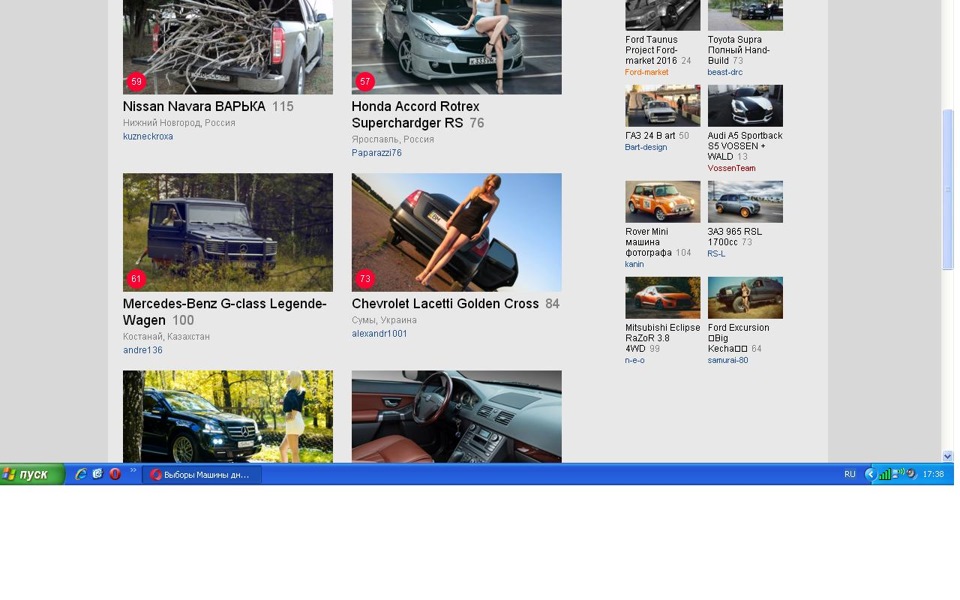Viewport: 960px width, 600px height.
Task: Open Mitsubishi Eclipse thumbnail
Action: click(x=662, y=298)
